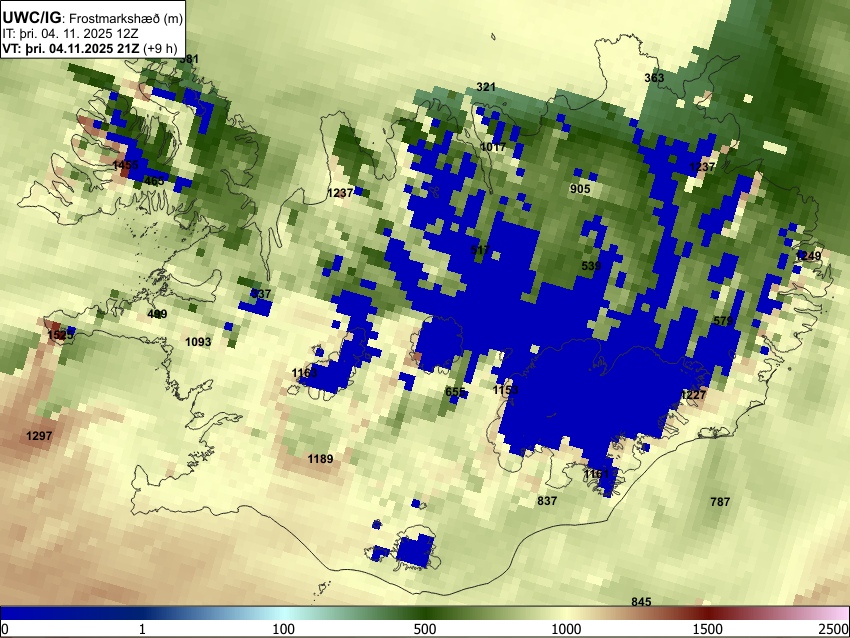
Task: Click the 1297 value label
Action: 39,436
